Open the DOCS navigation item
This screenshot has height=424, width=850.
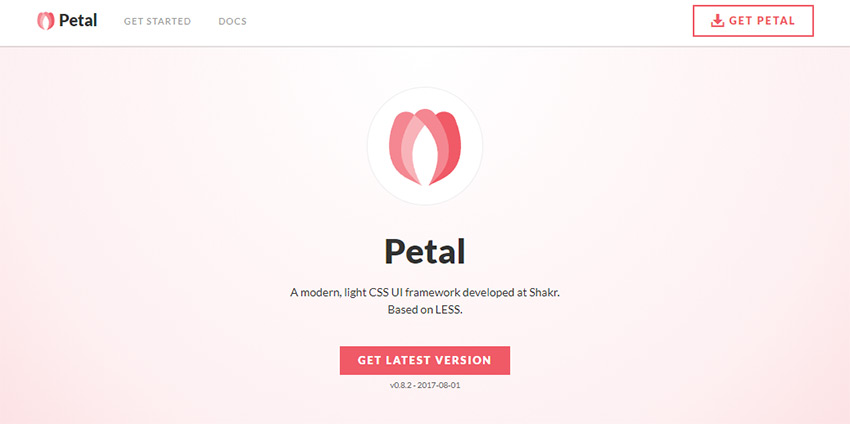[x=233, y=22]
